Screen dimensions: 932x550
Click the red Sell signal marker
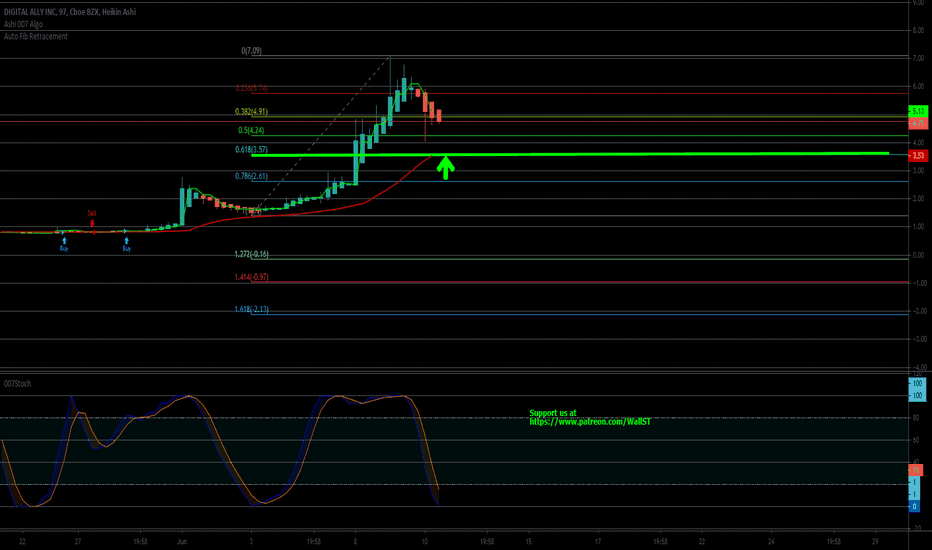[x=92, y=219]
